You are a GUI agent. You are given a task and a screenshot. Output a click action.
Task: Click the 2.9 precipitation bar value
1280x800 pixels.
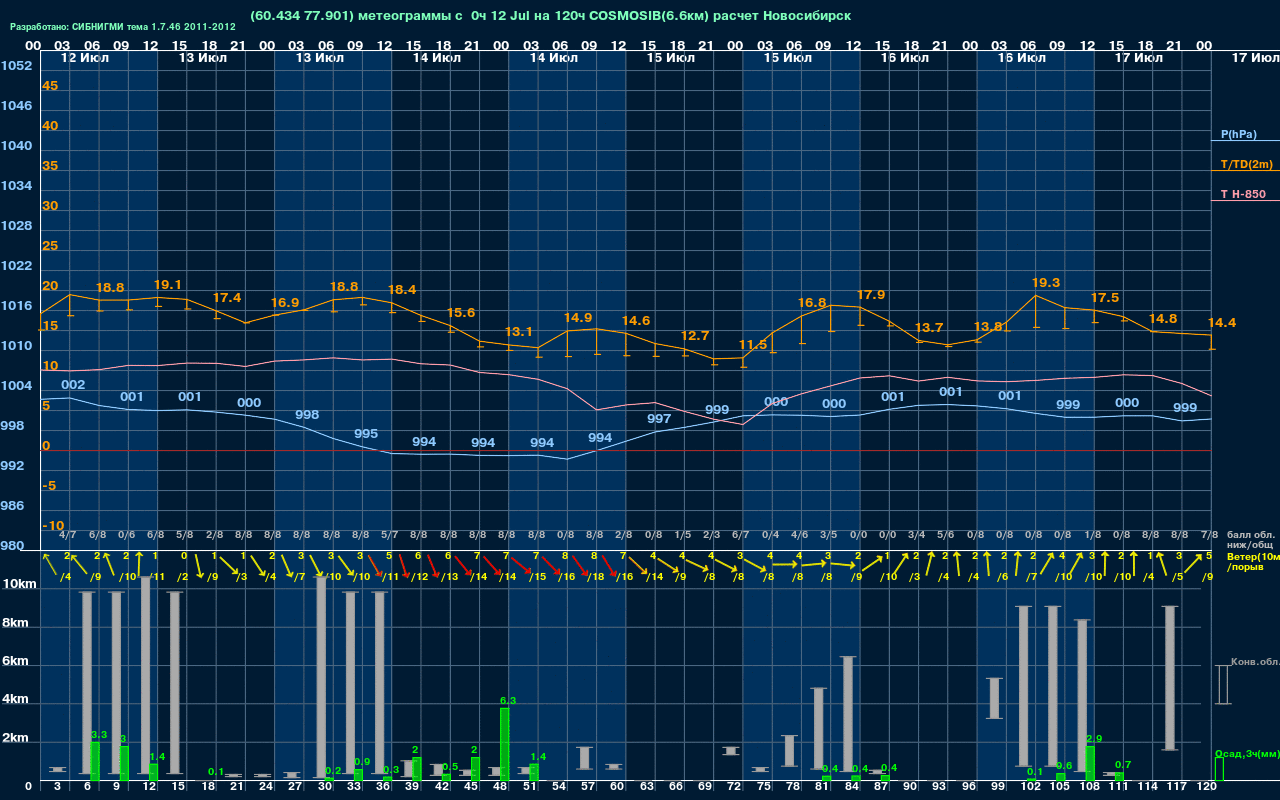tap(1093, 738)
